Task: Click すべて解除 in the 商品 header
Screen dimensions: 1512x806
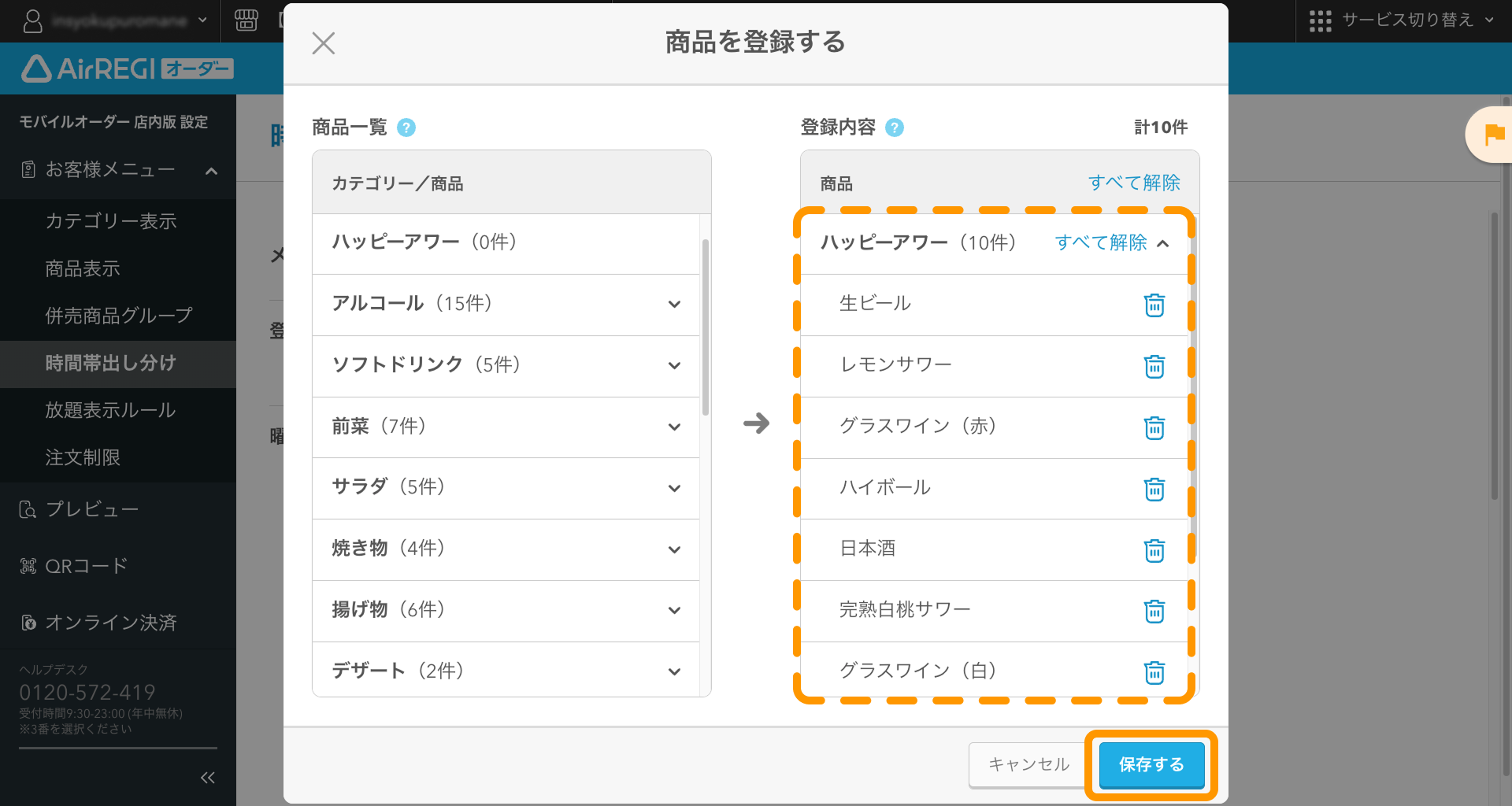Action: [1134, 183]
